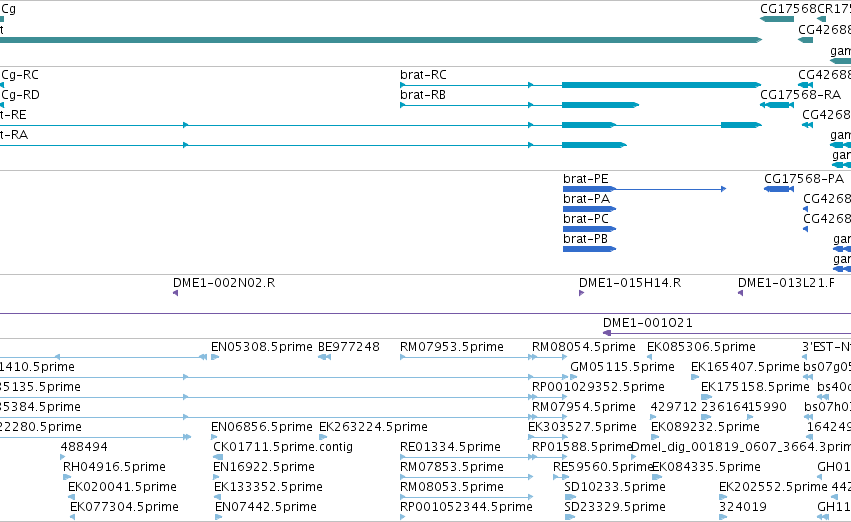Click the EN06856.5prime EST label

point(262,427)
